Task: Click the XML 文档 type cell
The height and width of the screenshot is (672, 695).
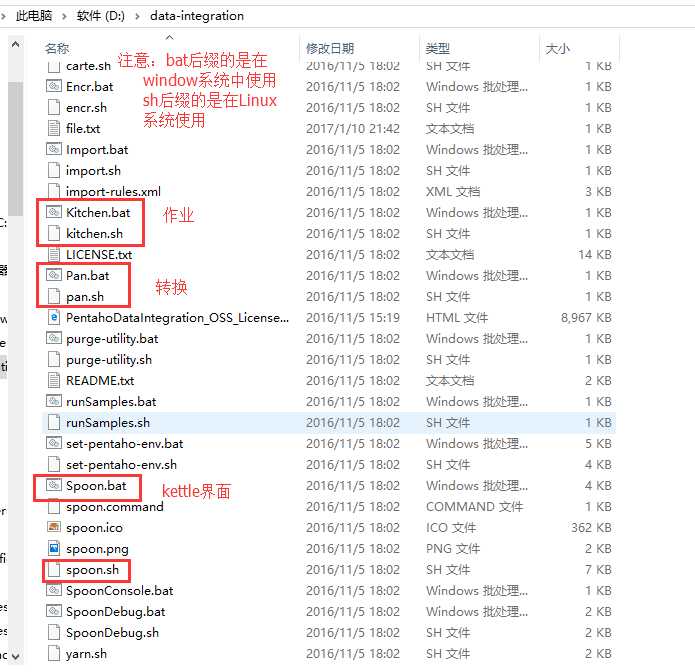Action: [x=453, y=191]
